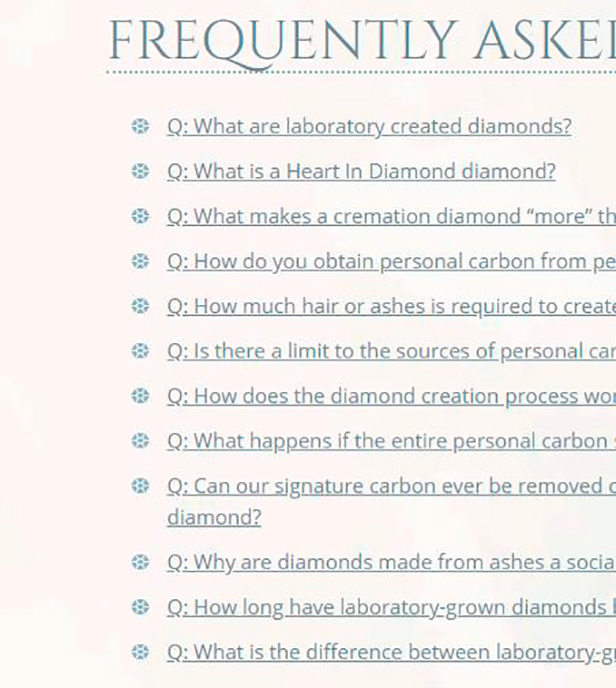This screenshot has width=616, height=688.
Task: Click the bullet icon beside signature carbon question
Action: (140, 486)
